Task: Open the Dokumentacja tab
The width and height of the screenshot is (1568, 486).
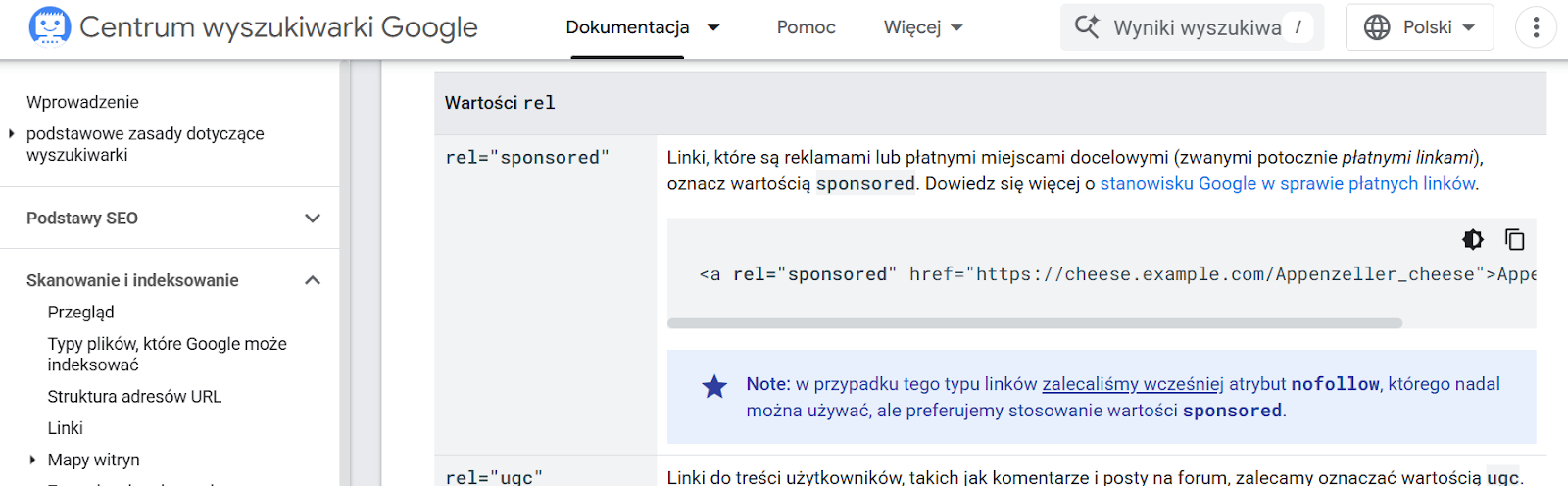Action: (x=628, y=27)
